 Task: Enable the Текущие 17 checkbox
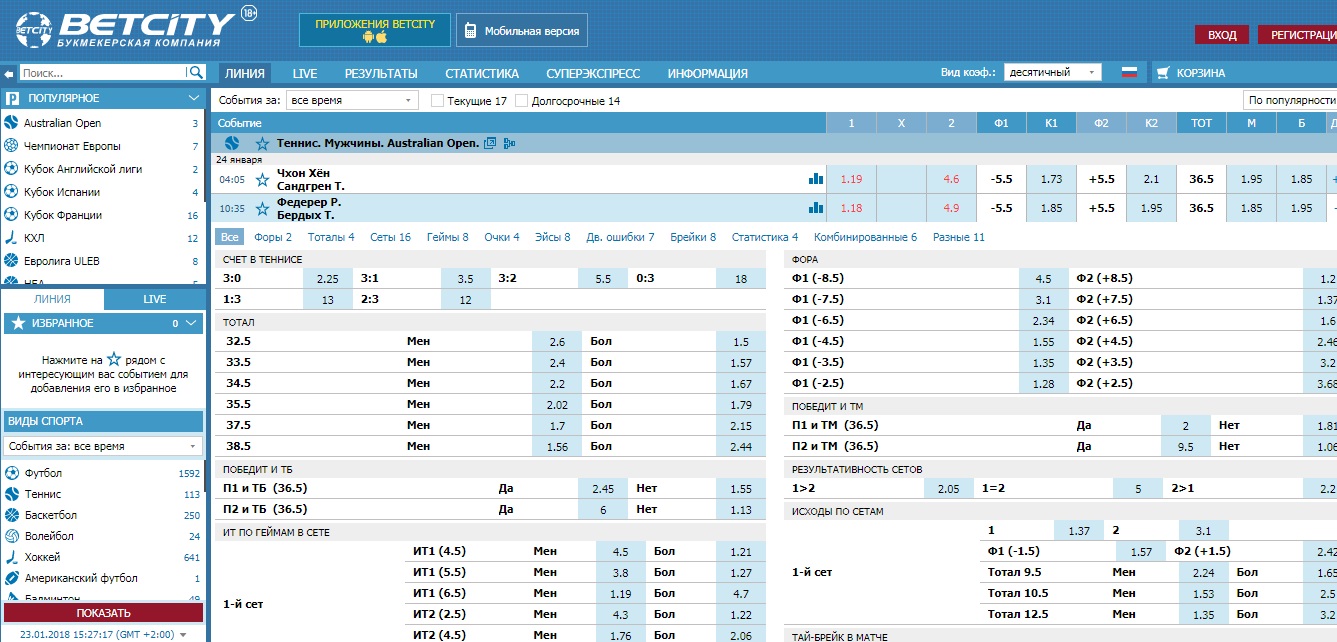(x=437, y=101)
